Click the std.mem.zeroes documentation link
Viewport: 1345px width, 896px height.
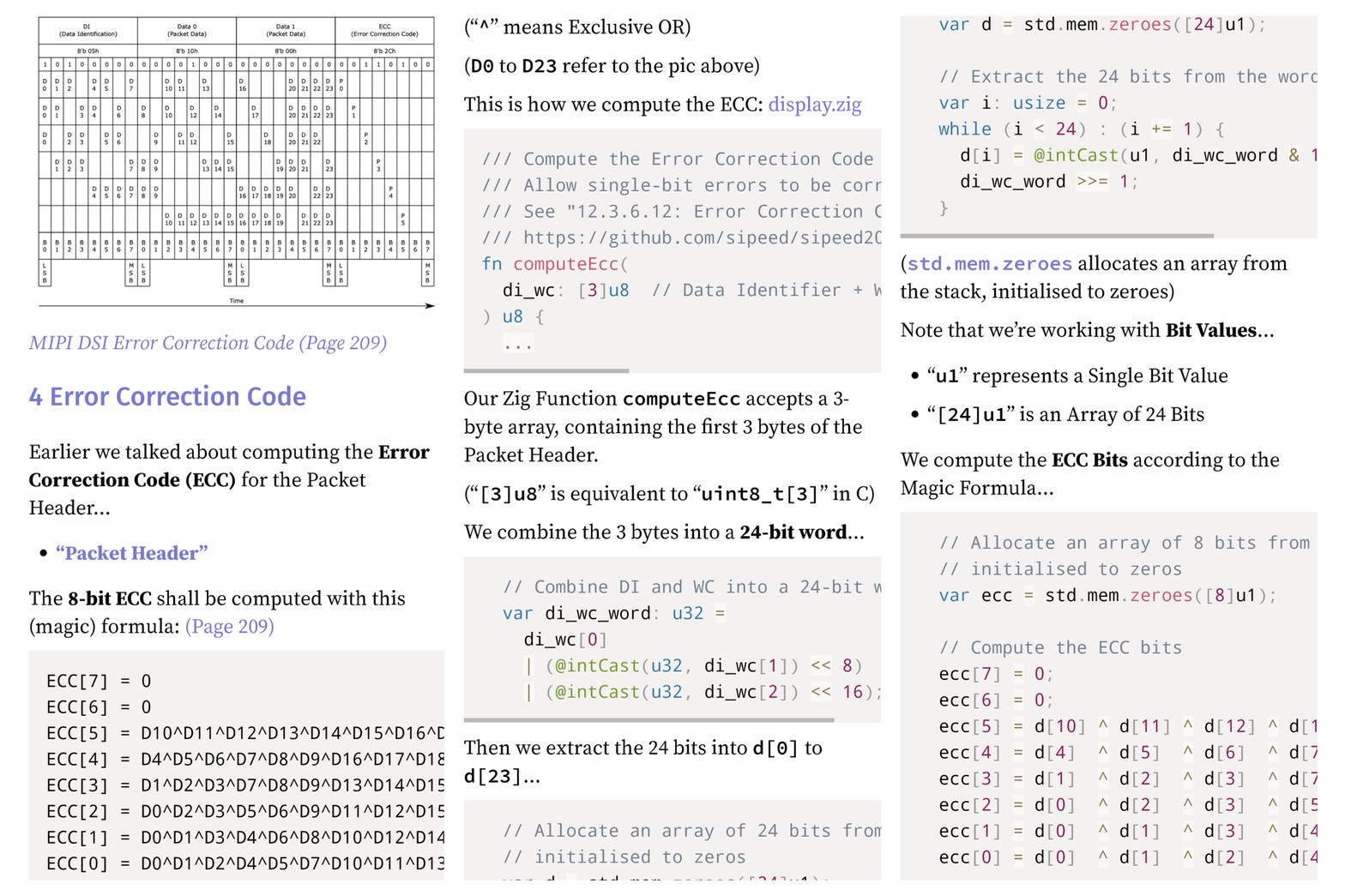pos(989,264)
